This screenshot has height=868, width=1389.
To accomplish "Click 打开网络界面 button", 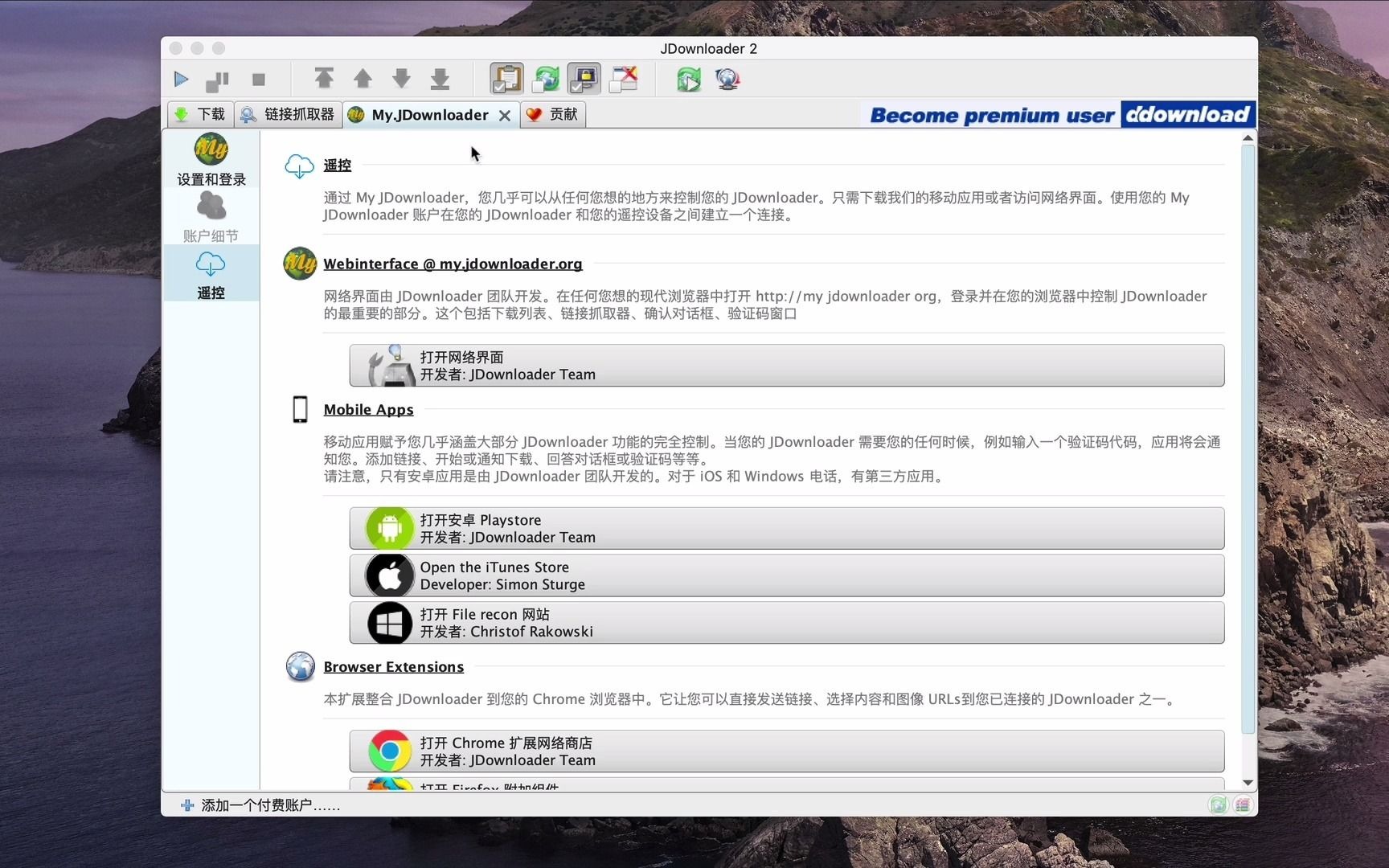I will (787, 366).
